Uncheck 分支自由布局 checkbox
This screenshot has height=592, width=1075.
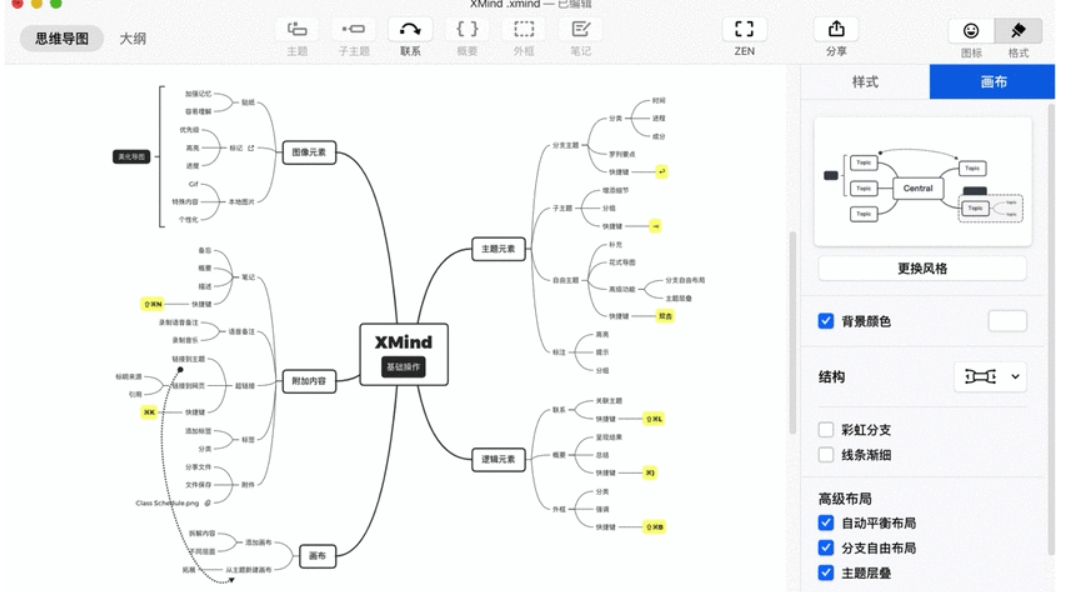pyautogui.click(x=826, y=547)
